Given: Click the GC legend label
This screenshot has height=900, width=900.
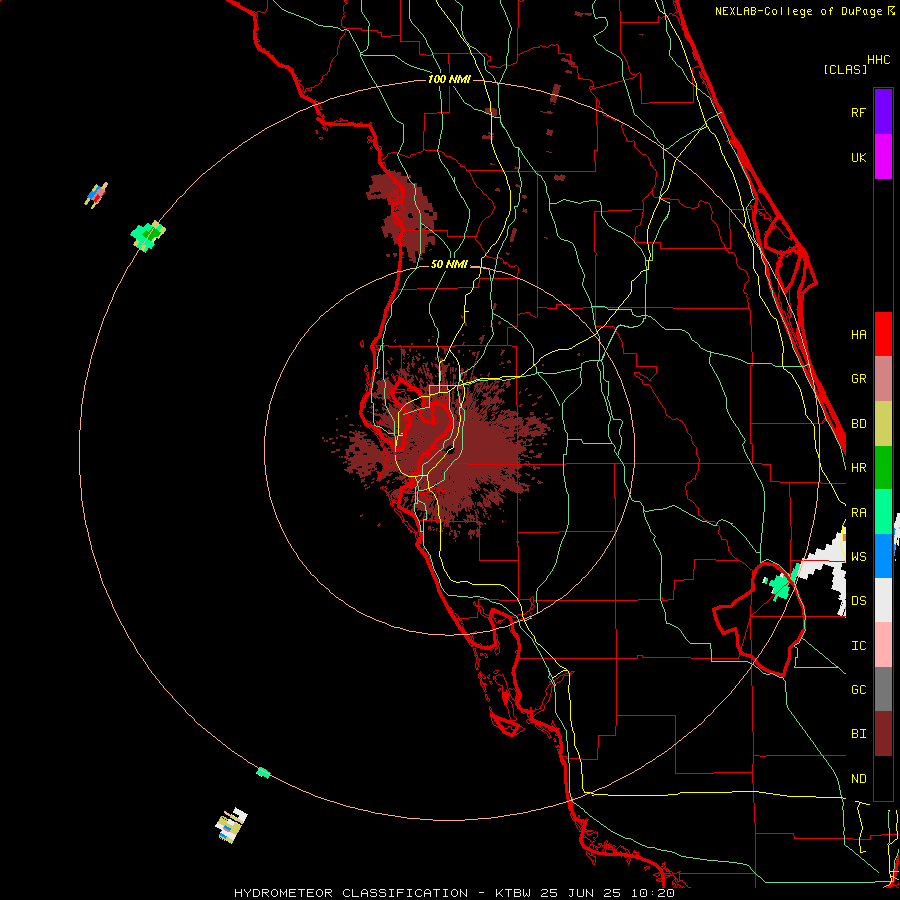Looking at the screenshot, I should tap(858, 690).
